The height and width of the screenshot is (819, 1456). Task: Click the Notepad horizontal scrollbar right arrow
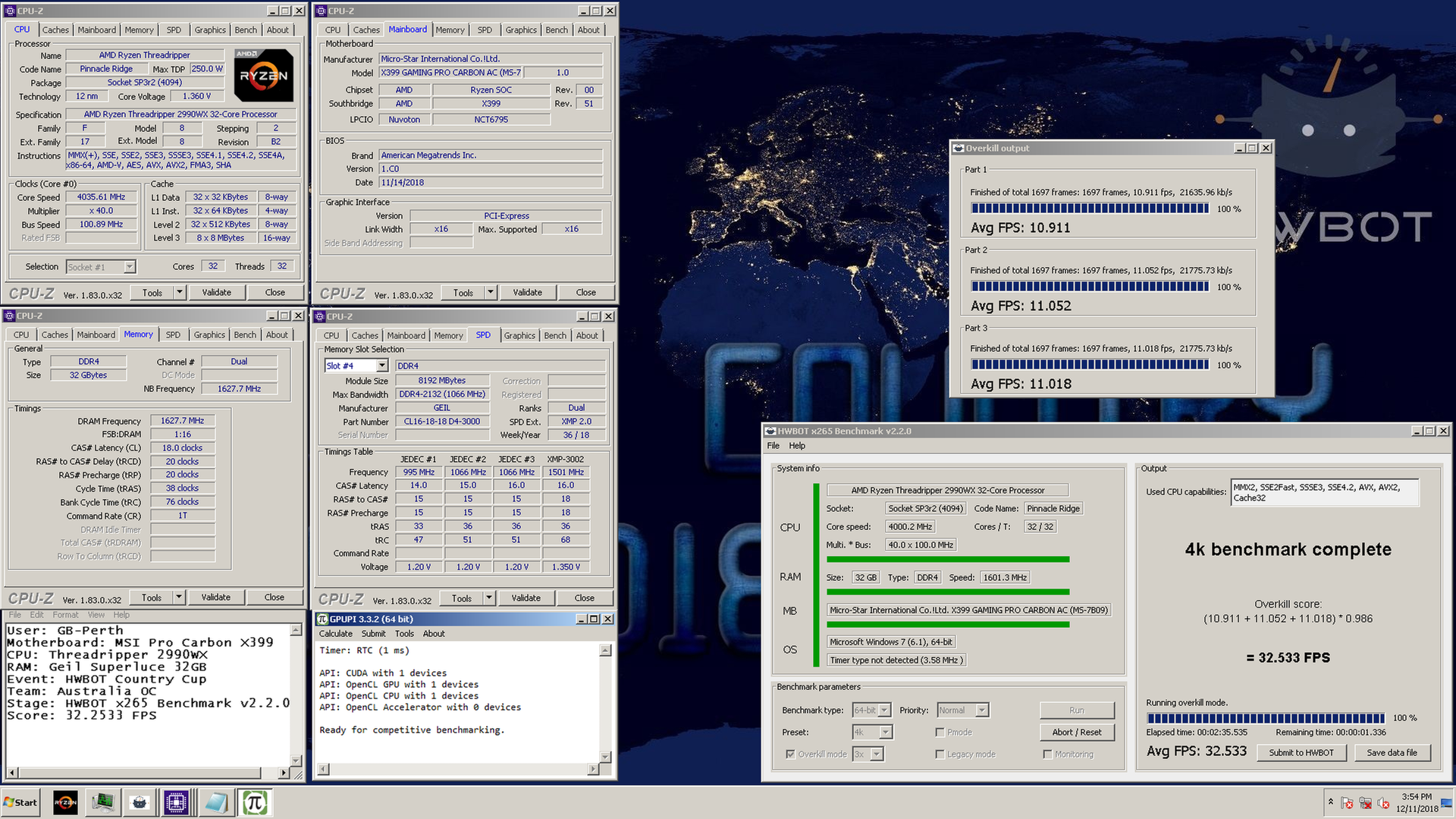point(284,773)
